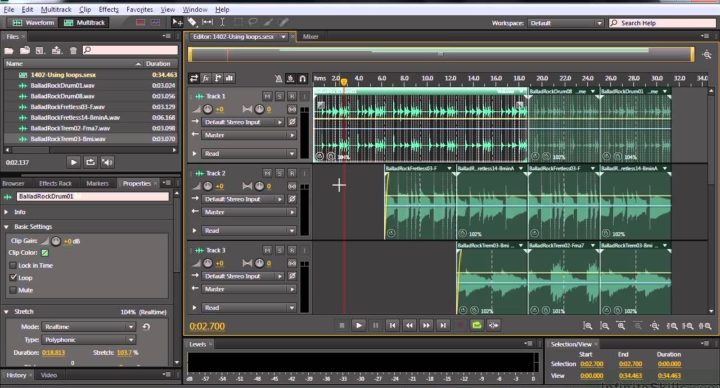Solo Track 2 with the S button

(280, 173)
